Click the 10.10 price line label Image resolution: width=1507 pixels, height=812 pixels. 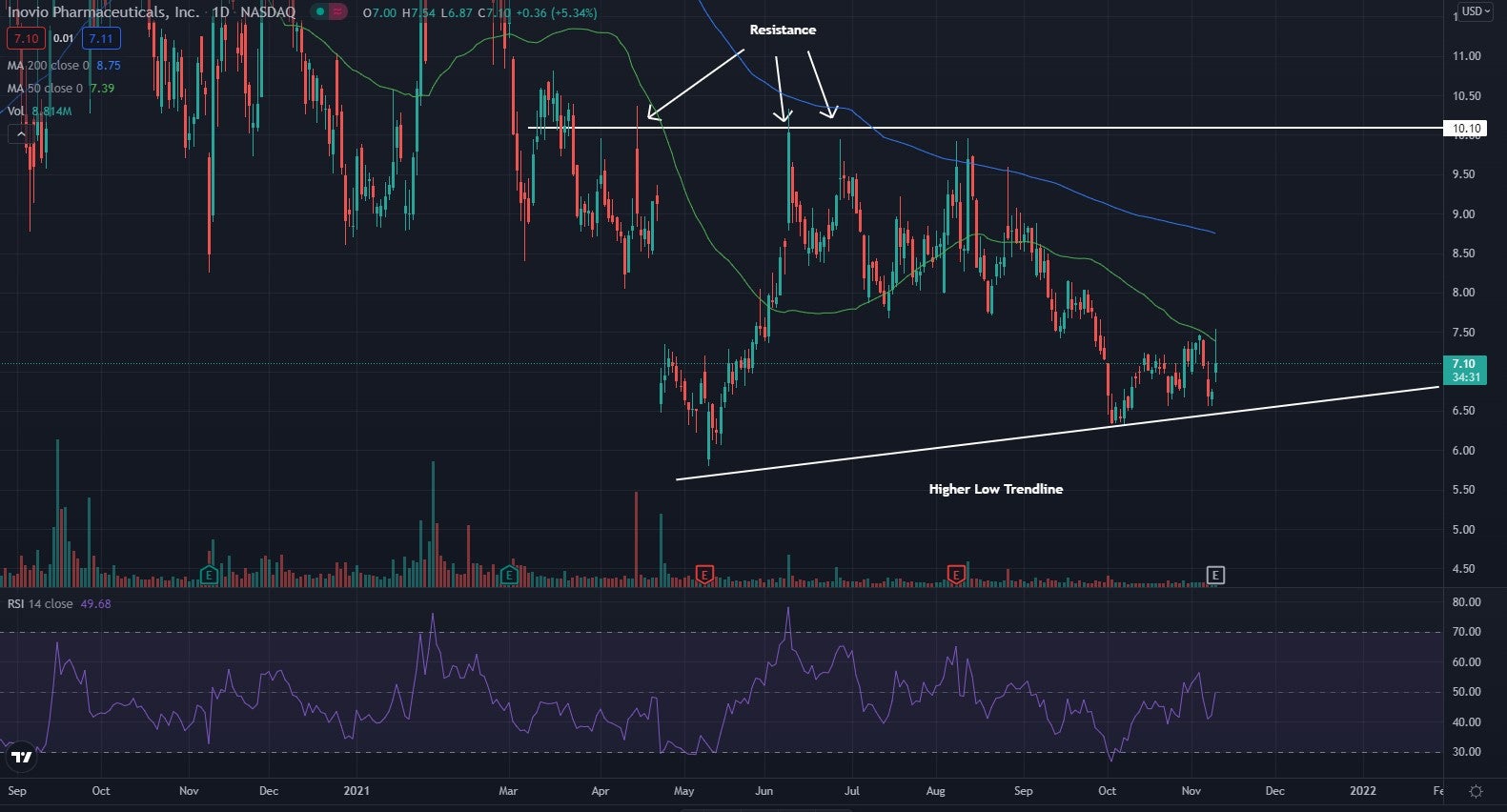[1467, 129]
